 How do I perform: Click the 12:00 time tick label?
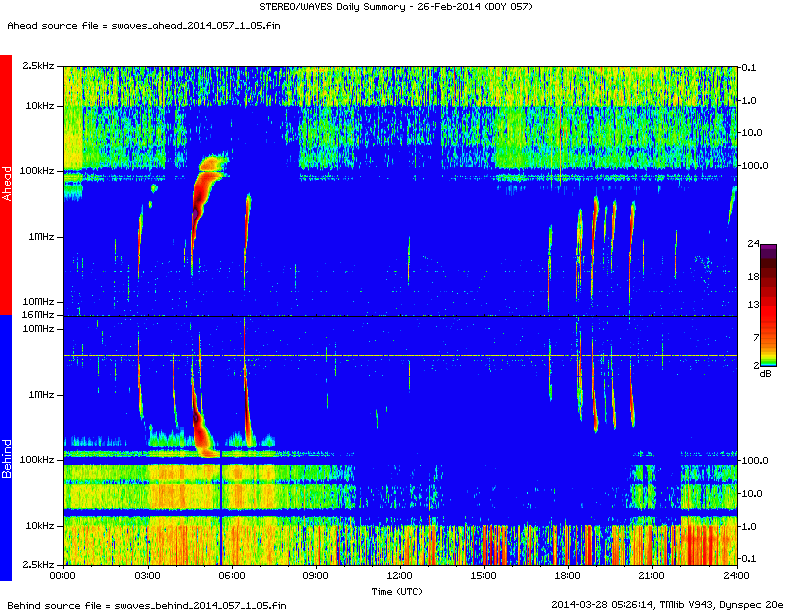400,576
